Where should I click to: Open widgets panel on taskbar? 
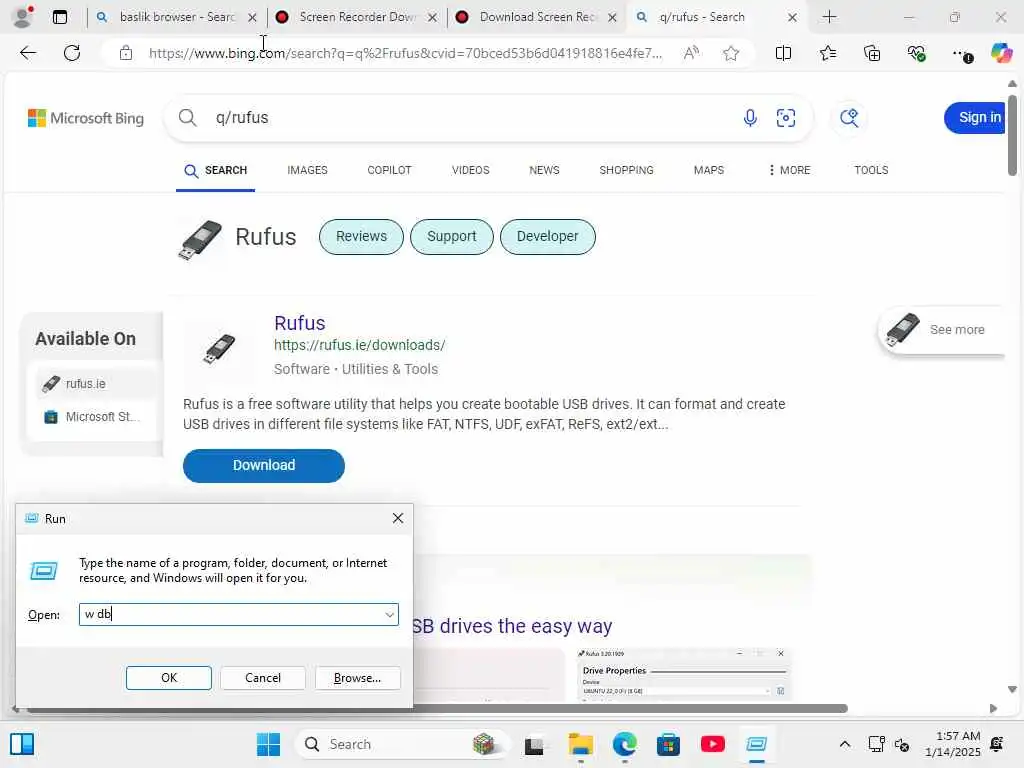(x=22, y=744)
